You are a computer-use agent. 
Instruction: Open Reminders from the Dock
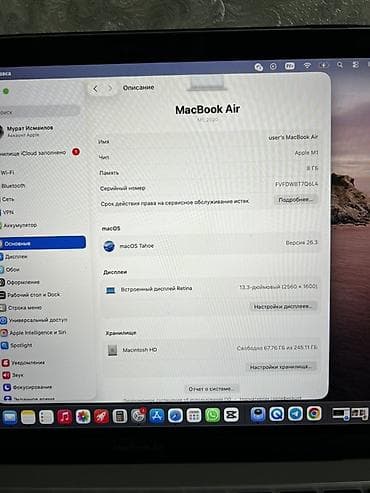(46, 417)
